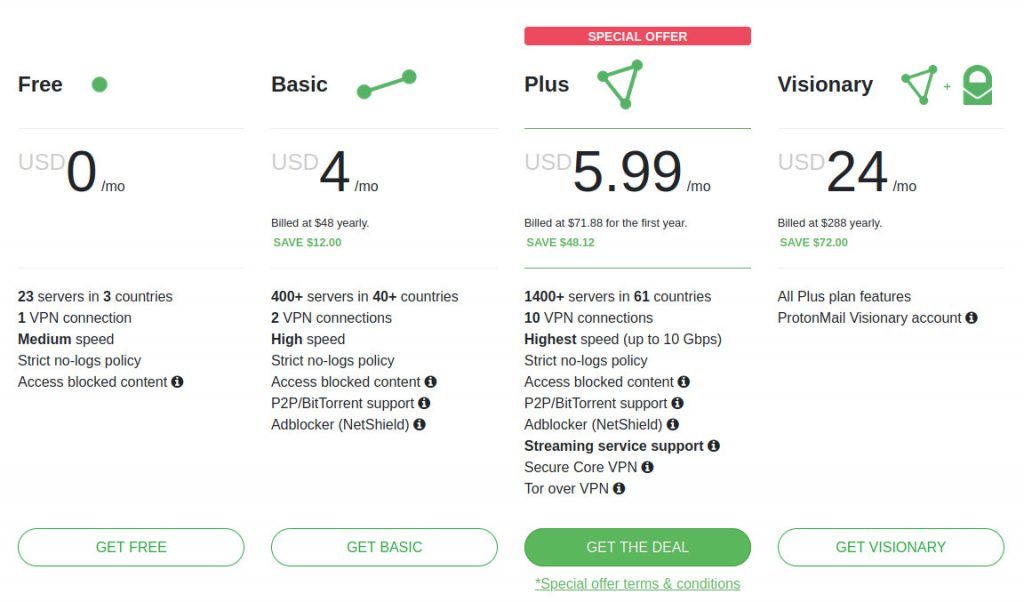
Task: Open info icon for Streaming service support
Action: coord(713,446)
